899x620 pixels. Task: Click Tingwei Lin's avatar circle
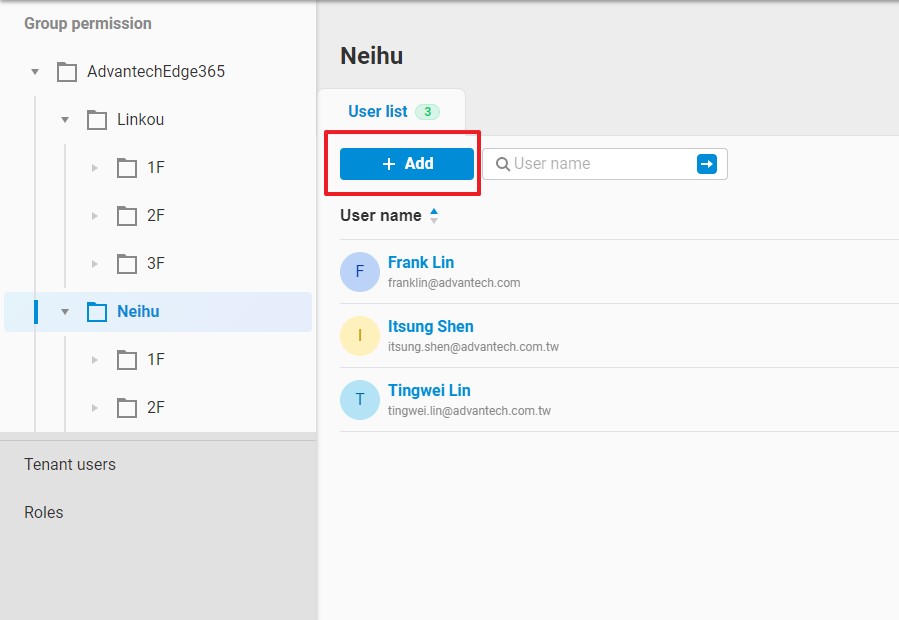(x=359, y=399)
